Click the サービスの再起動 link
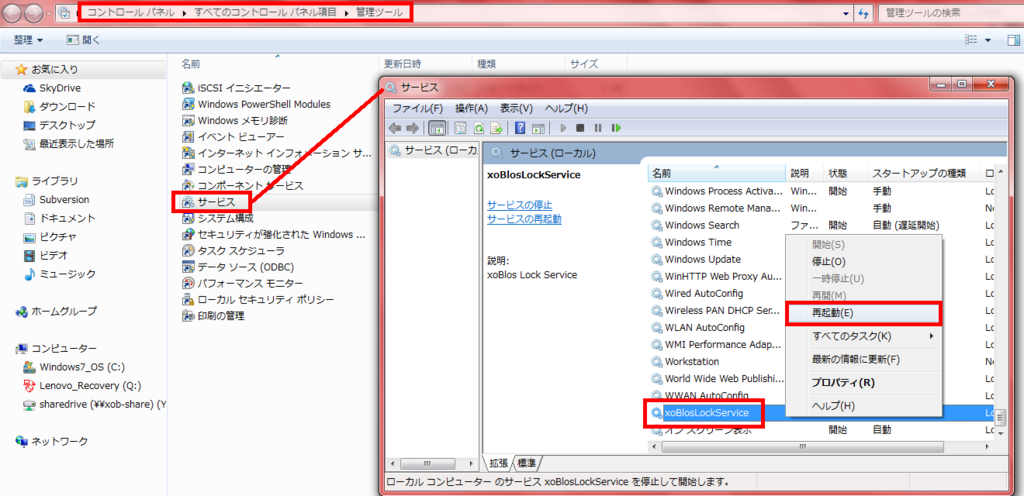Image resolution: width=1024 pixels, height=496 pixels. pyautogui.click(x=524, y=219)
